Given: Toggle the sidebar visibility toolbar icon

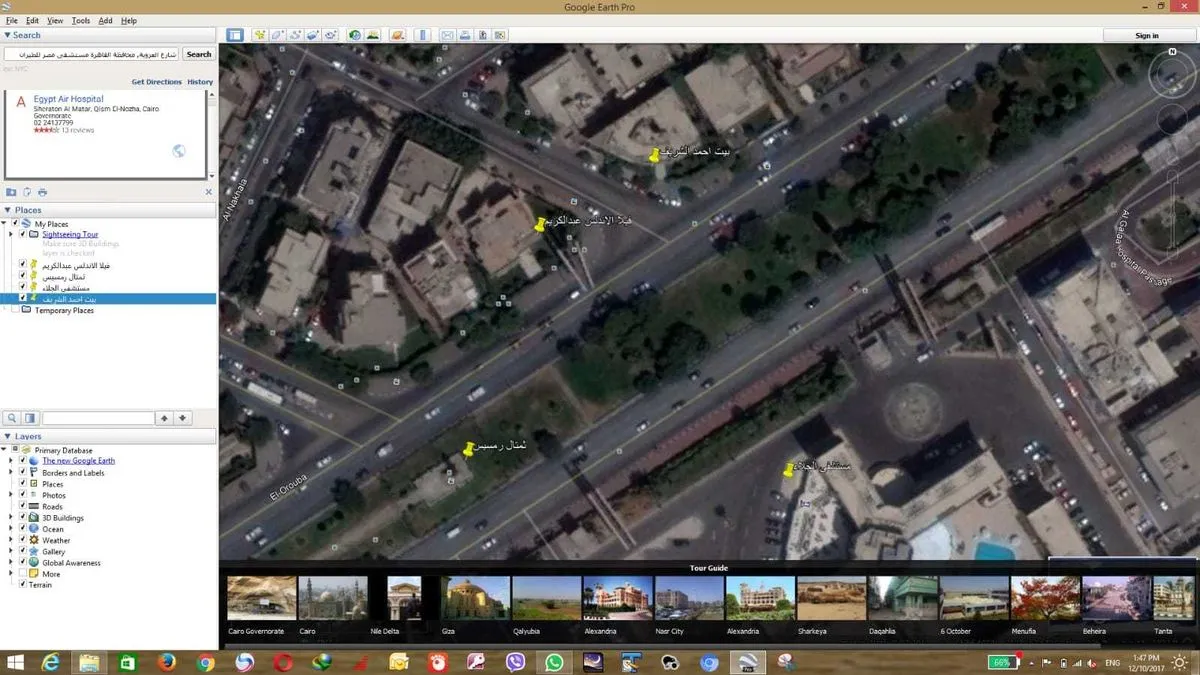Looking at the screenshot, I should point(235,35).
